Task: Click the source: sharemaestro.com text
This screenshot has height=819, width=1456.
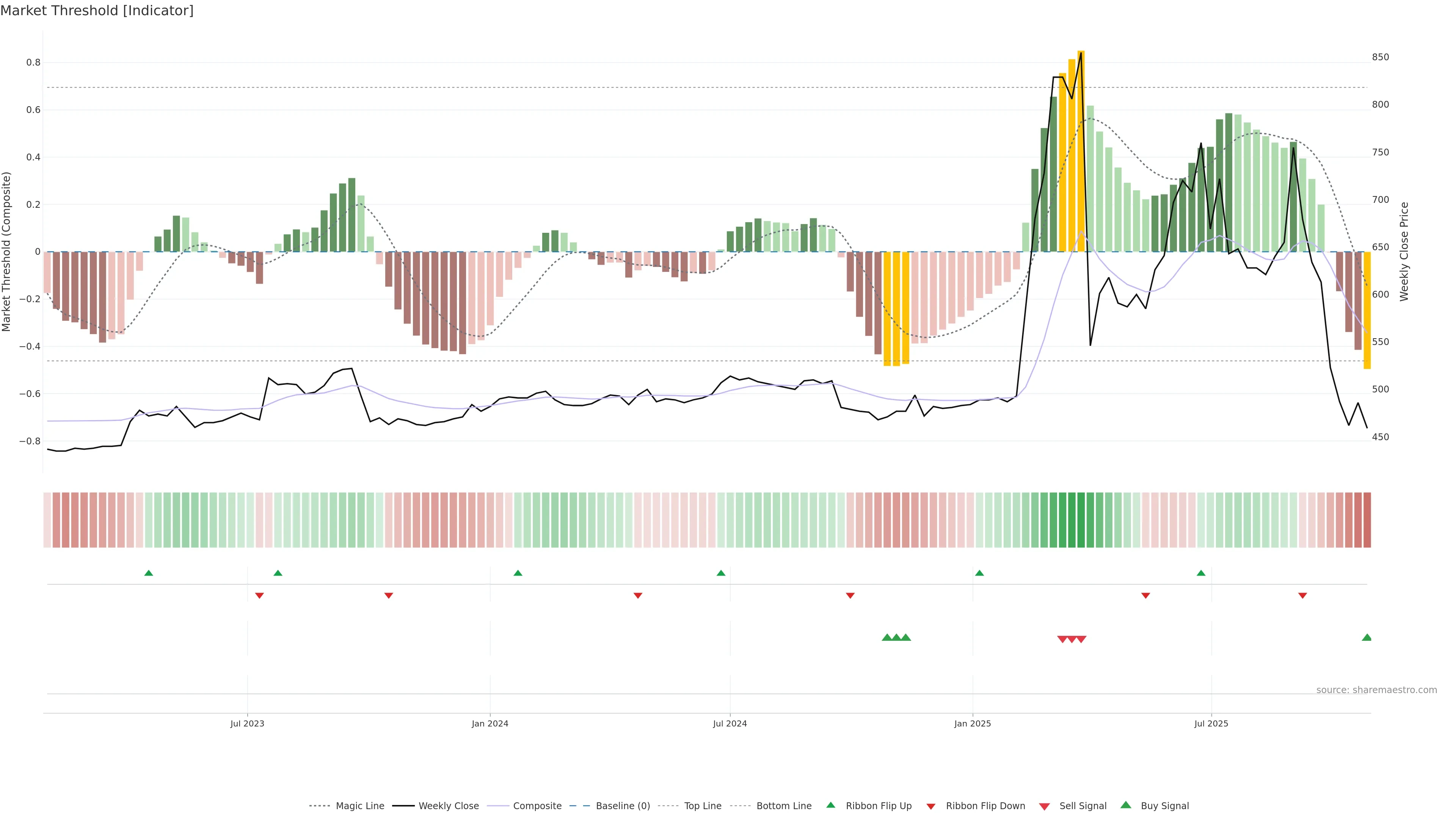Action: (1376, 690)
